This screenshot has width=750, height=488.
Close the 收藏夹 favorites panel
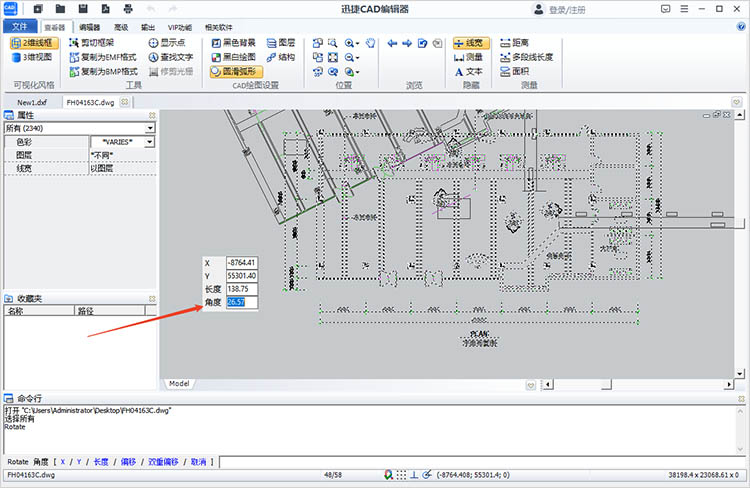[x=152, y=299]
